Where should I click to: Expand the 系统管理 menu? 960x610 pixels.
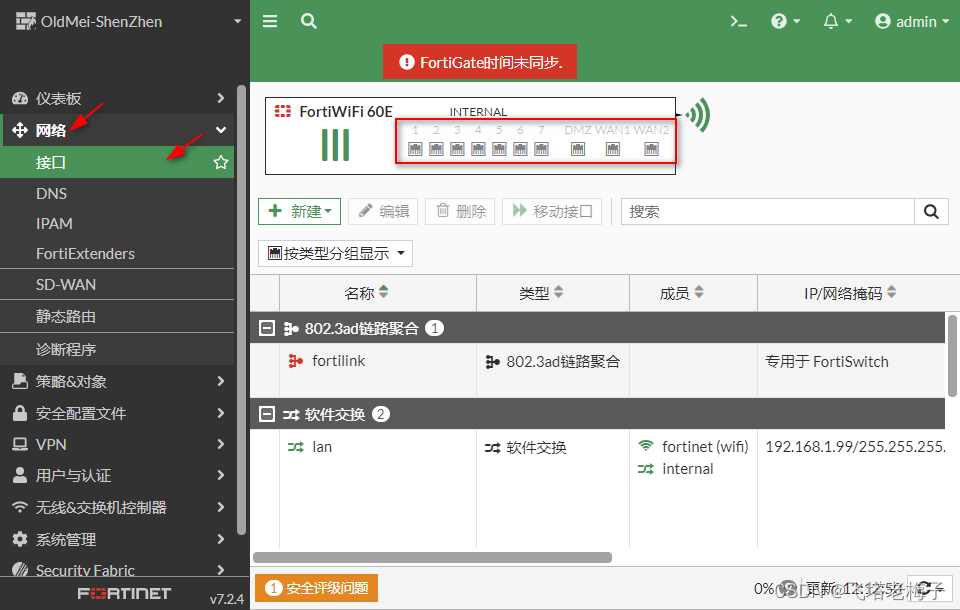(x=118, y=540)
